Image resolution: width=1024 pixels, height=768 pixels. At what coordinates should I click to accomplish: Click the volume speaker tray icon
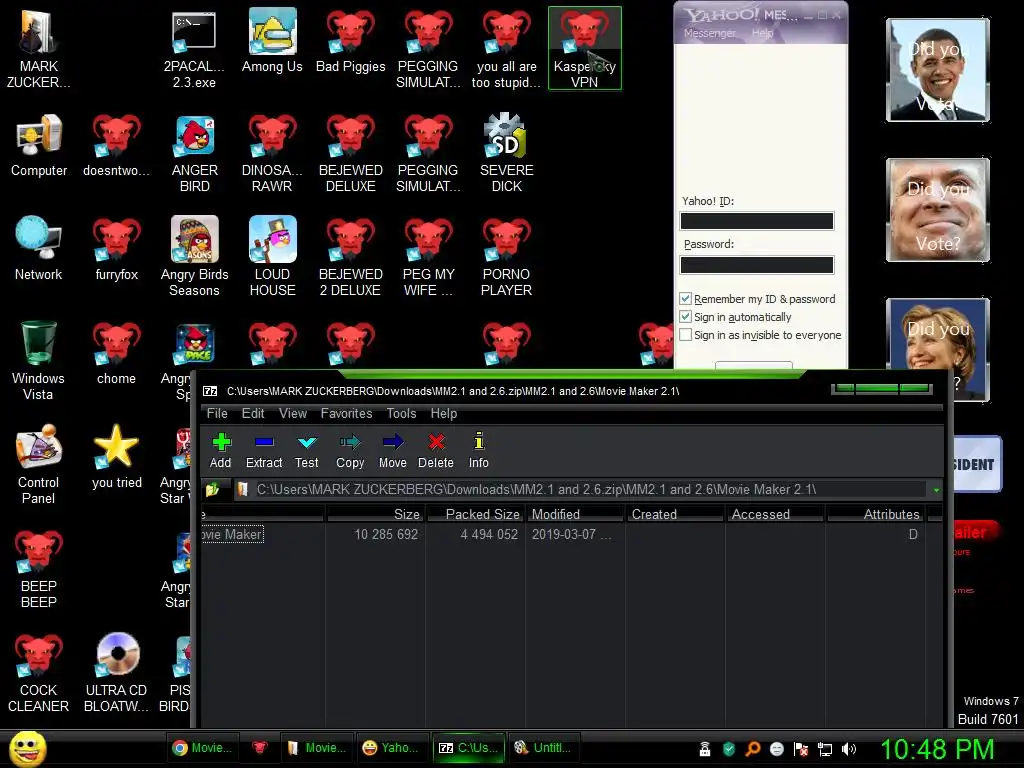click(x=849, y=749)
